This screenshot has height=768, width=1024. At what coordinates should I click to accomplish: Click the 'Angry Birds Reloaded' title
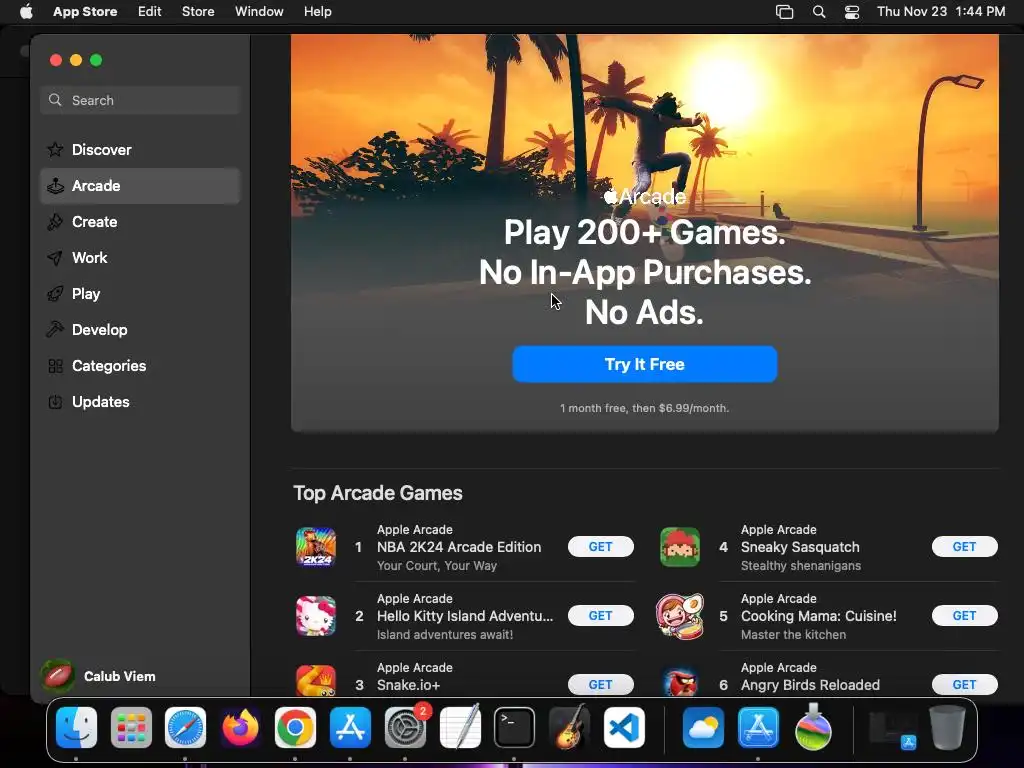pos(810,685)
